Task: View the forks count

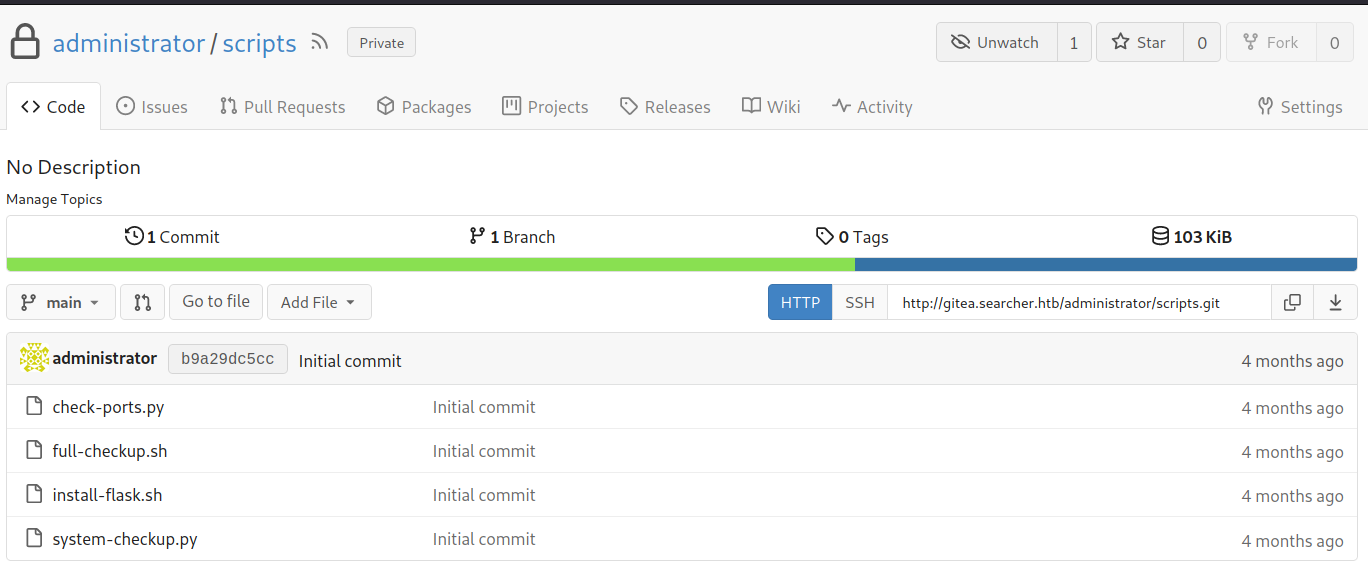Action: [x=1334, y=42]
